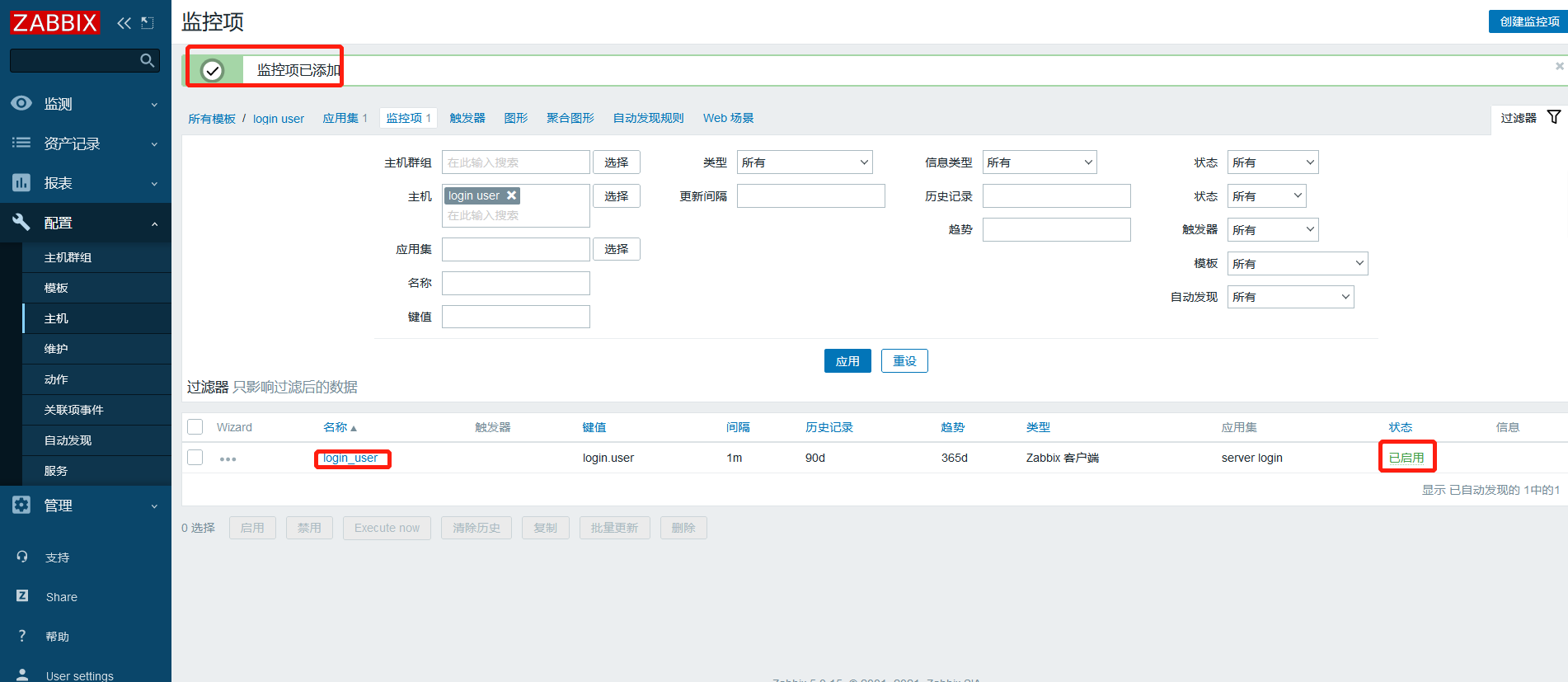Open the 模板 filter dropdown
The image size is (1568, 682).
1298,264
